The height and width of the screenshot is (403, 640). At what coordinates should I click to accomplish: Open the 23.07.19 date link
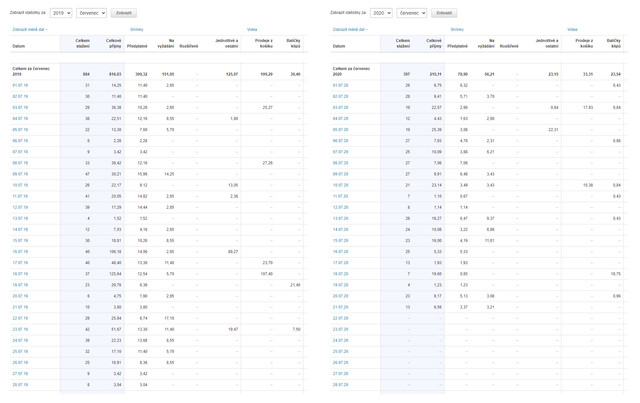pos(20,329)
